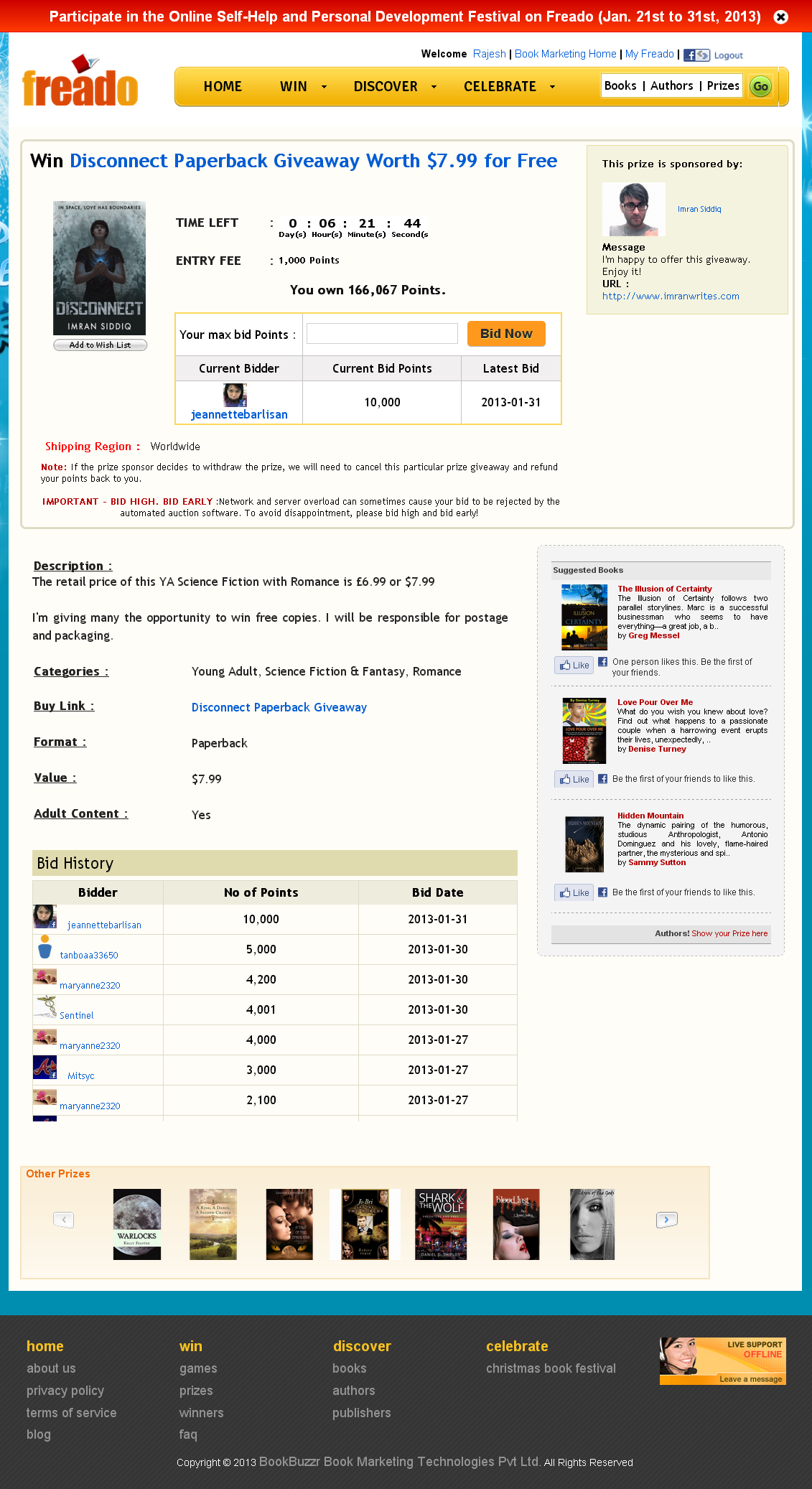Open the Shark & The Wolf prize thumbnail
This screenshot has width=812, height=1489.
pyautogui.click(x=441, y=1224)
